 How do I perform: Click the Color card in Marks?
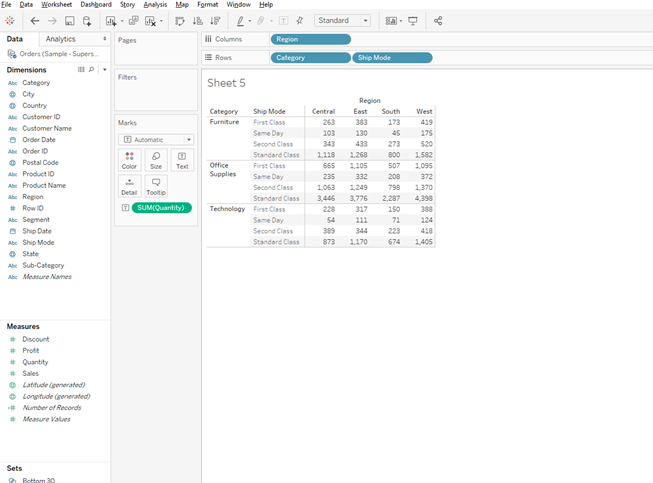[x=130, y=160]
